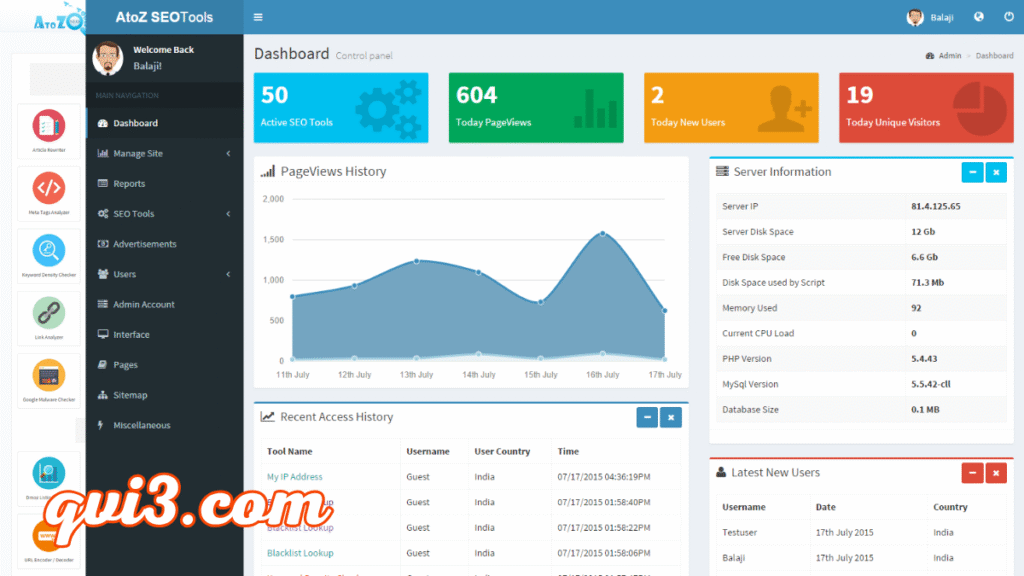1024x576 pixels.
Task: Click the Unique Visitors pie chart icon
Action: point(980,108)
